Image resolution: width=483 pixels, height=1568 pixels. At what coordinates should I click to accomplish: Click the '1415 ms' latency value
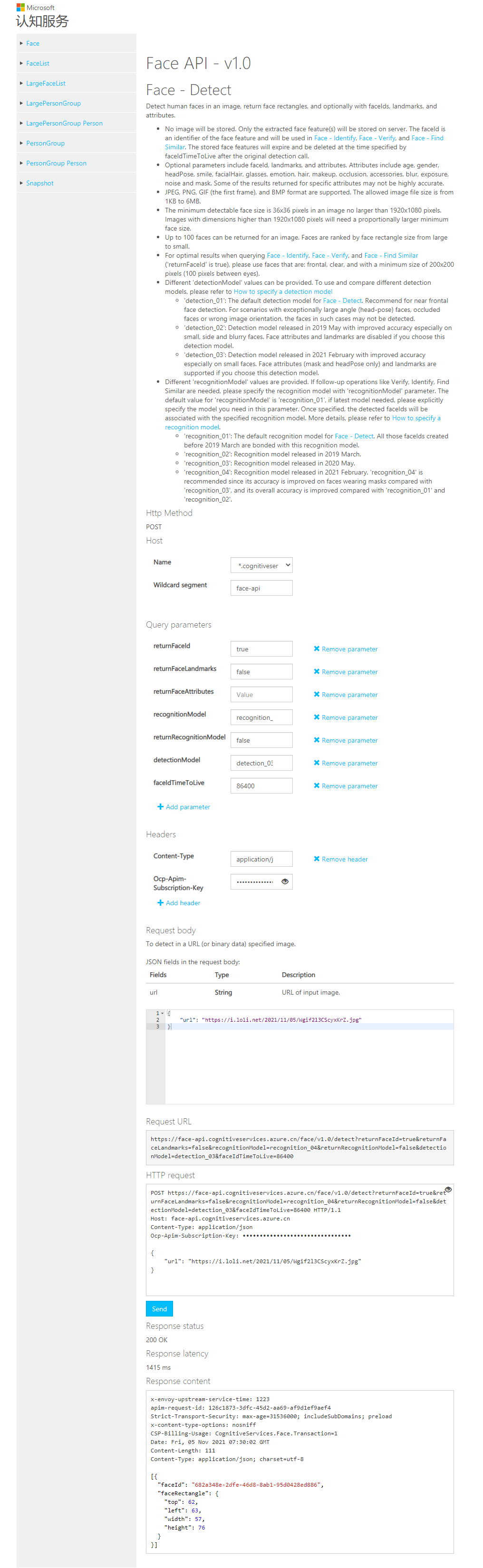(x=158, y=1367)
